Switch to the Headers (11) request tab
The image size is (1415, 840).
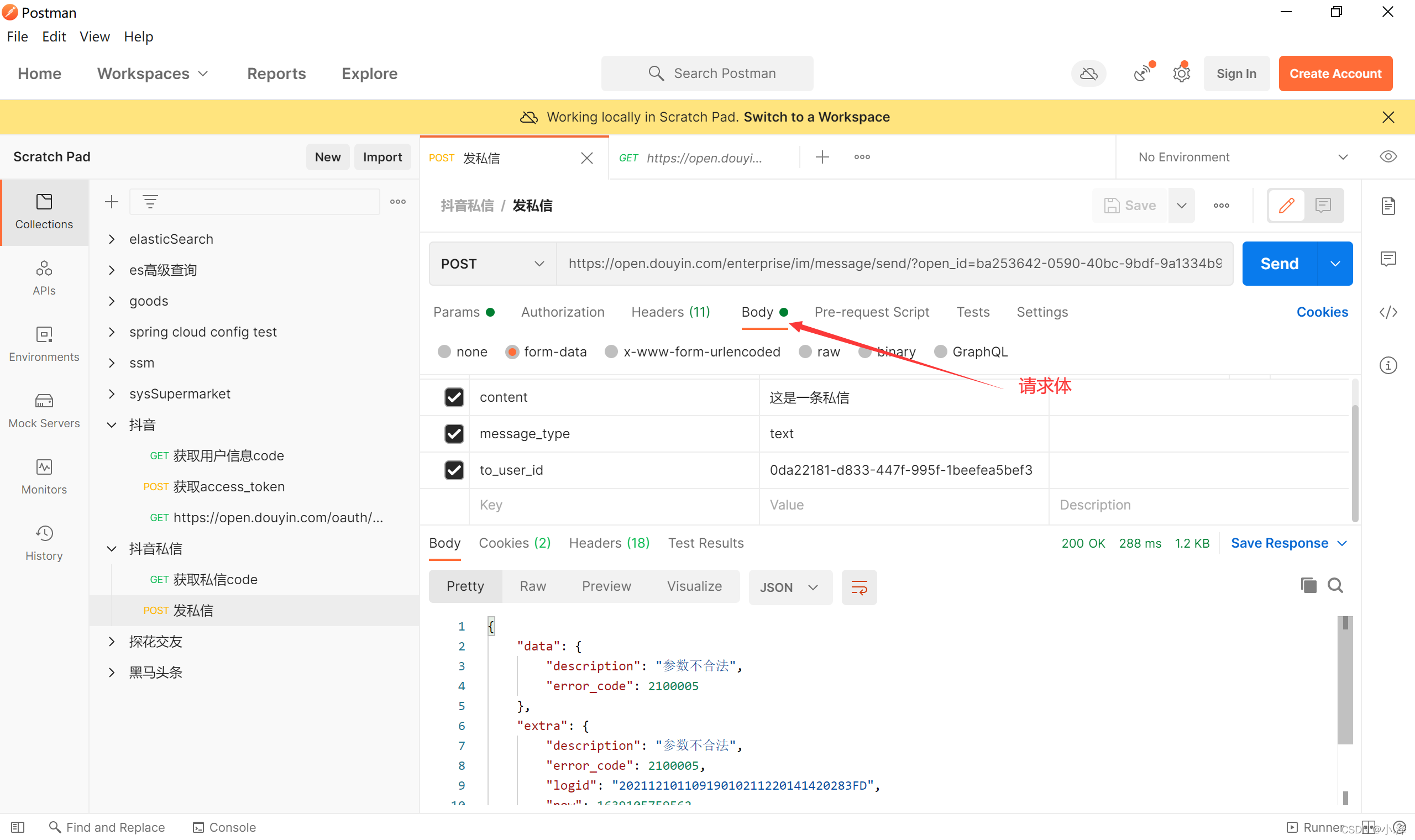tap(670, 312)
